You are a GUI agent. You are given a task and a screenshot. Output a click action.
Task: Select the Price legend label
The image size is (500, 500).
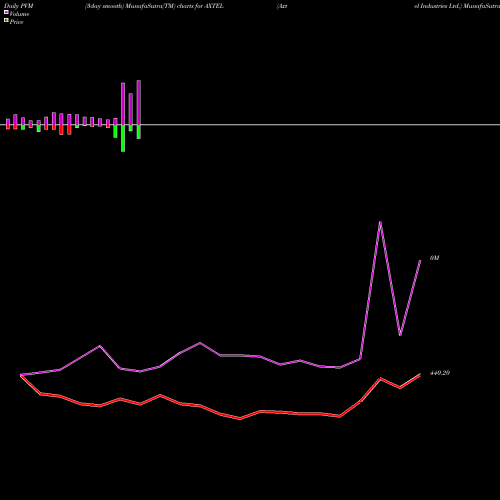coord(16,22)
